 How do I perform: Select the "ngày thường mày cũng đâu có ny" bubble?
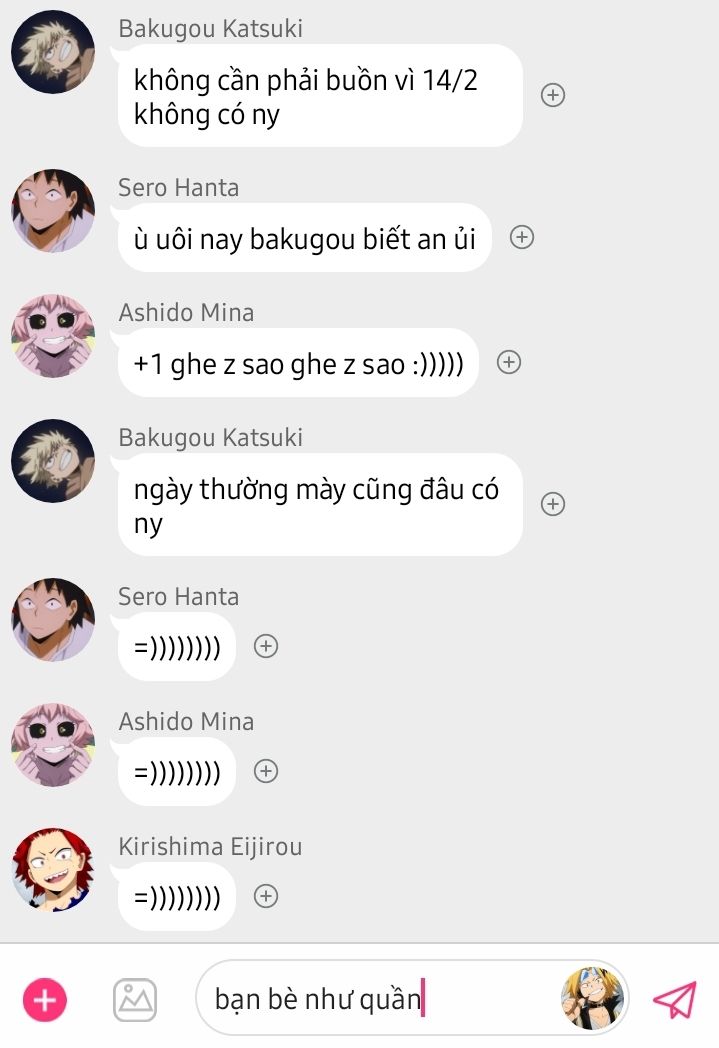tap(320, 505)
